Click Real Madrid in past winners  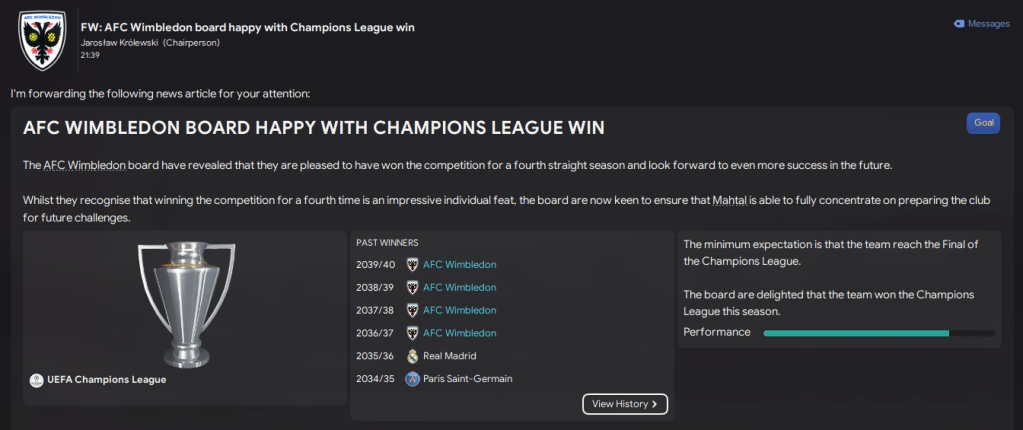(451, 356)
